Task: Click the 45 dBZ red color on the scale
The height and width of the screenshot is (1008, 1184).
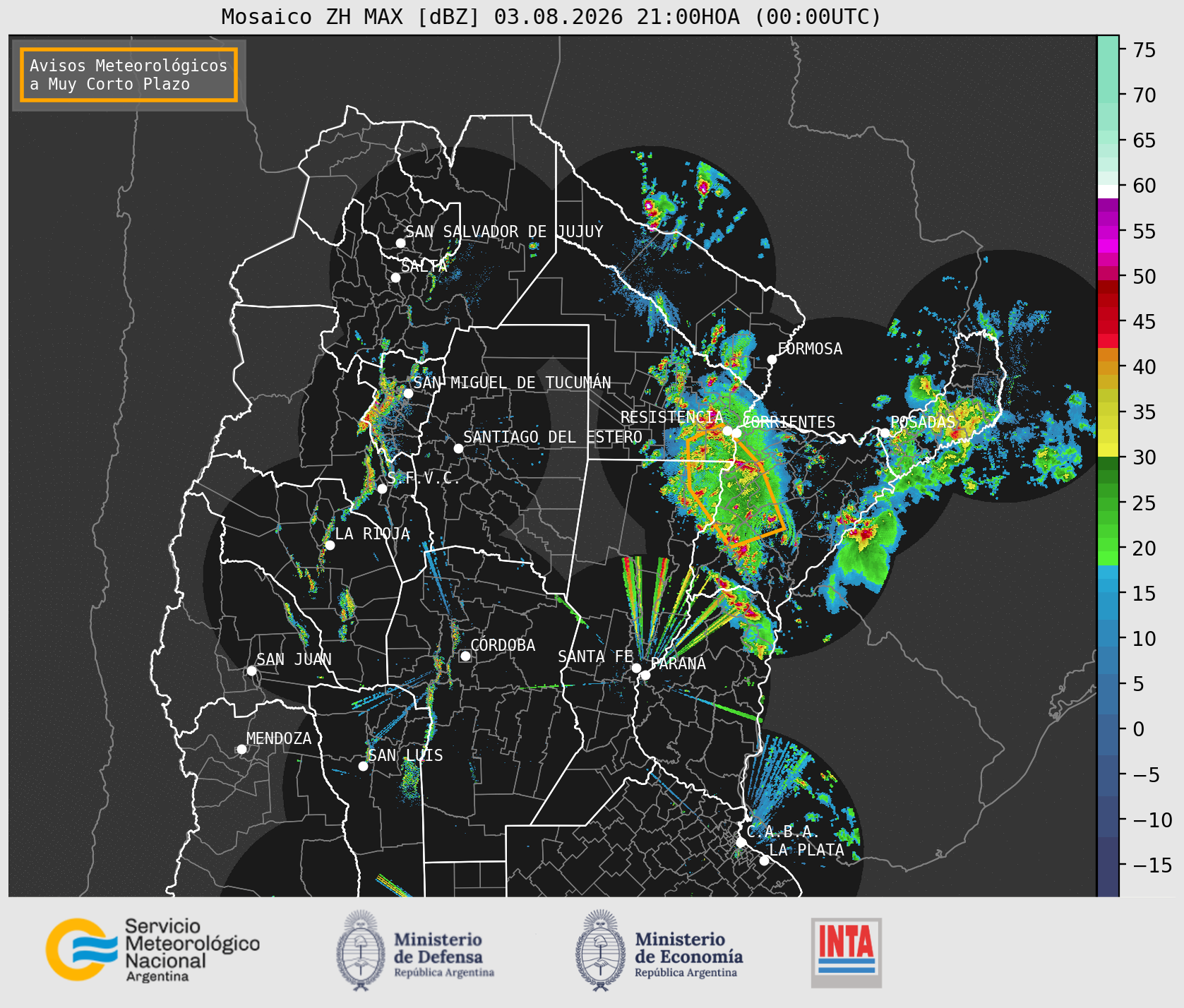Action: click(x=1108, y=328)
